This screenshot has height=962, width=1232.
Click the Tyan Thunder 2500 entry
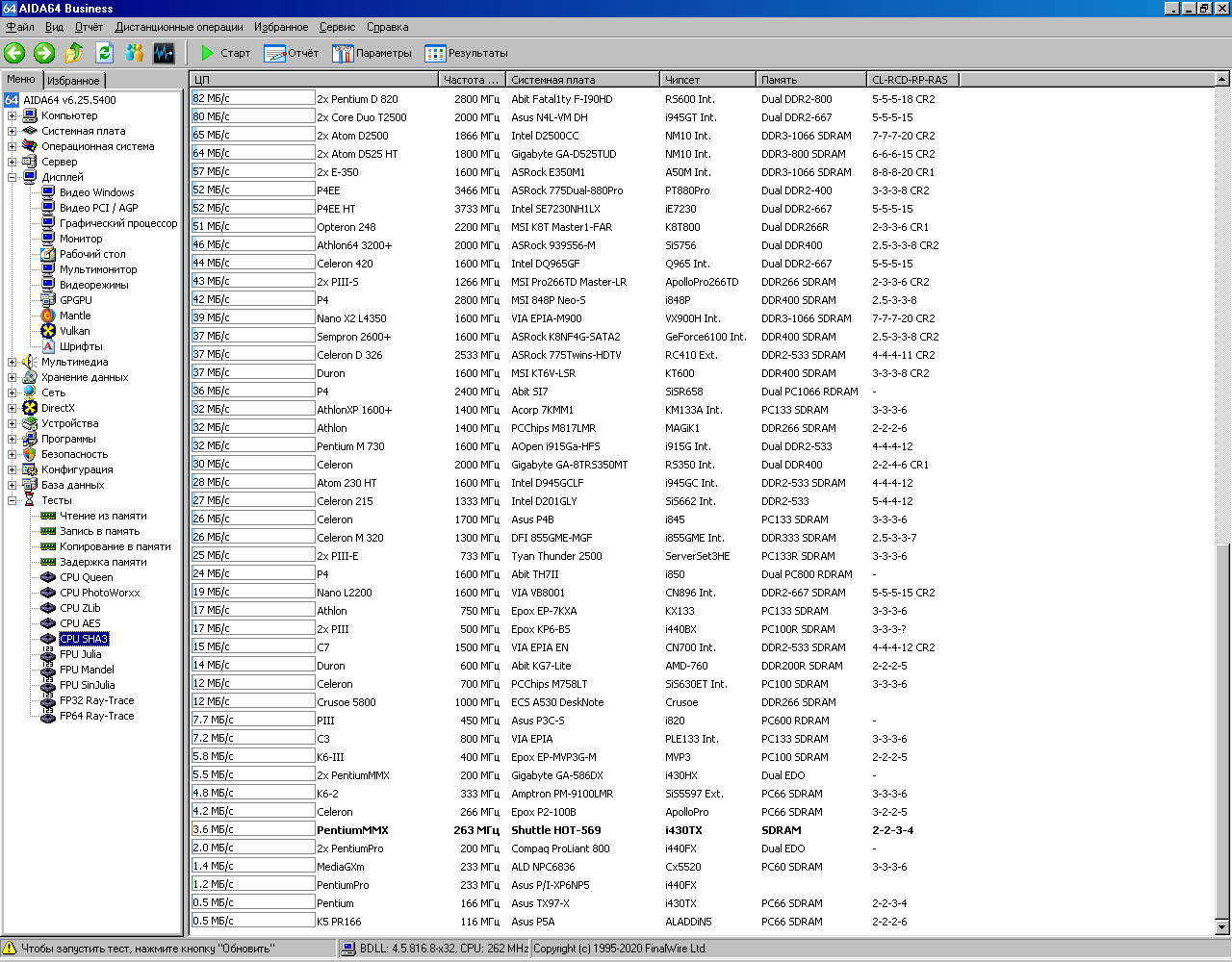click(556, 556)
